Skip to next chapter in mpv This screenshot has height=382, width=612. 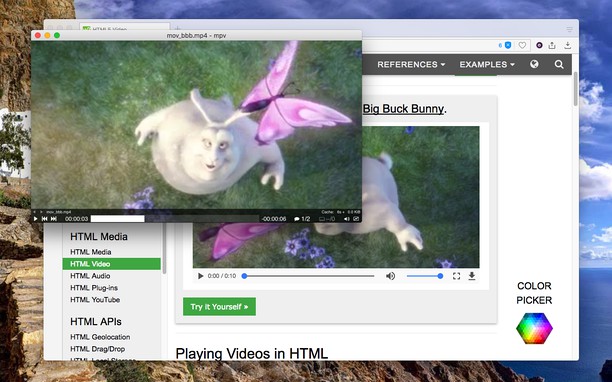pos(54,219)
